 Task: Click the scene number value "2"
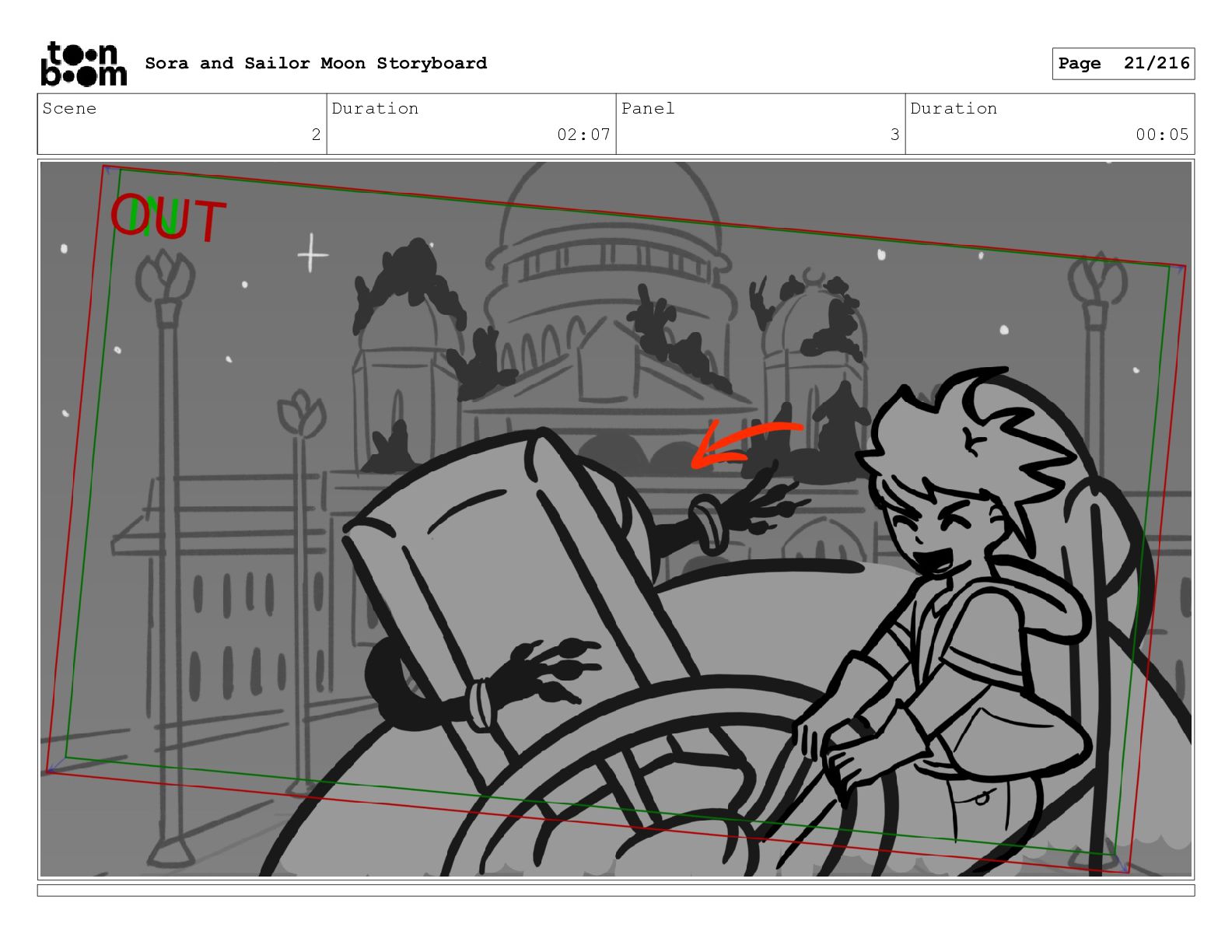coord(316,135)
